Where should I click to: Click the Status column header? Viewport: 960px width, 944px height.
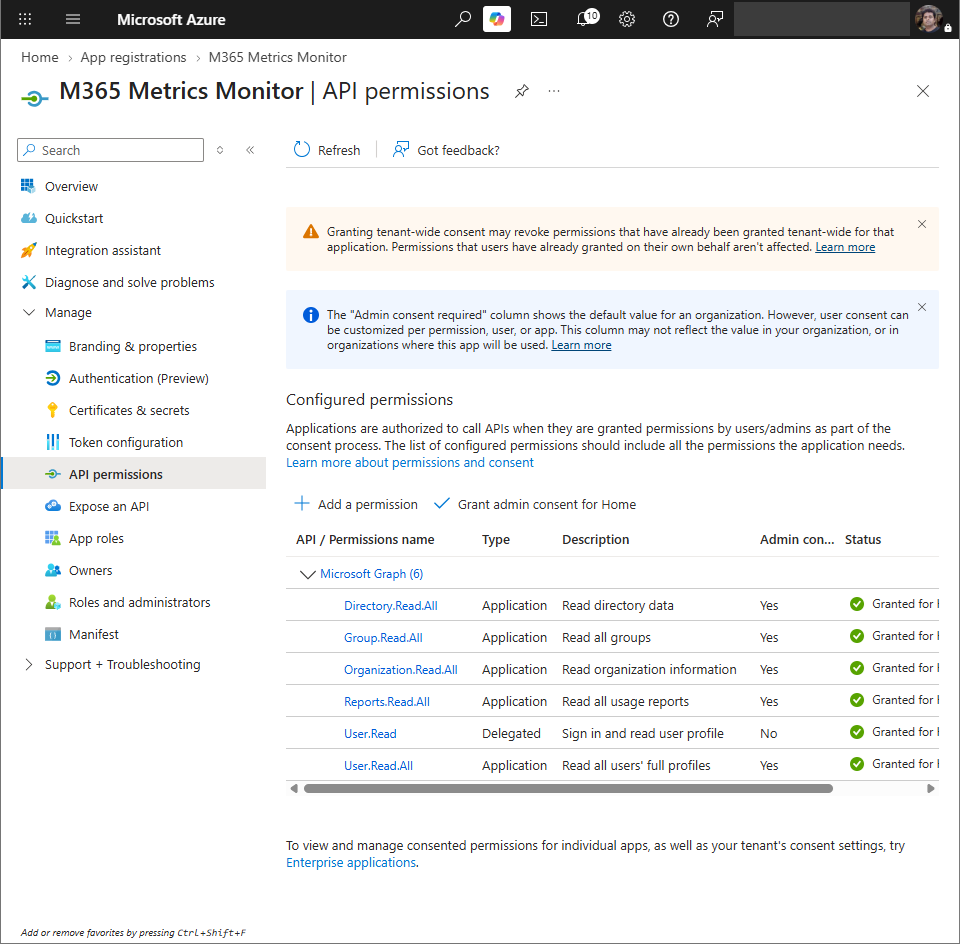click(x=863, y=539)
